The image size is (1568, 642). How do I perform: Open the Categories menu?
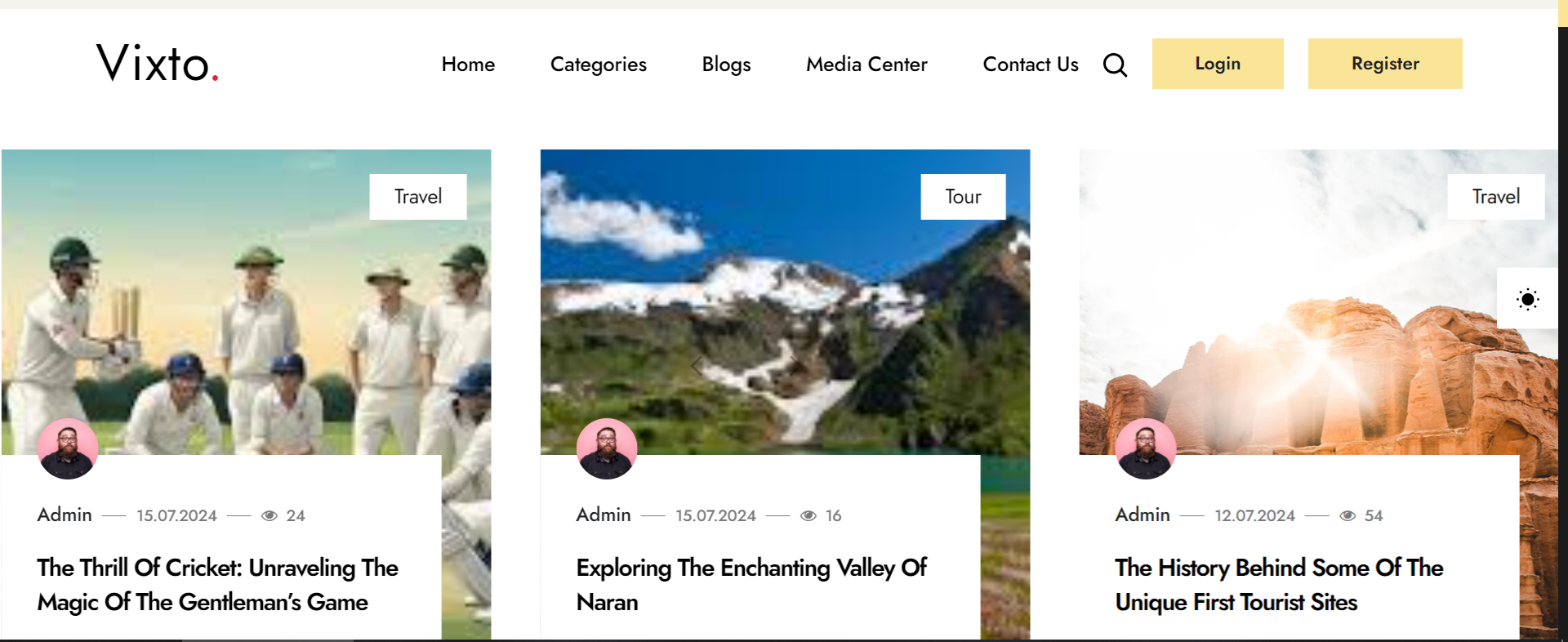click(x=598, y=65)
